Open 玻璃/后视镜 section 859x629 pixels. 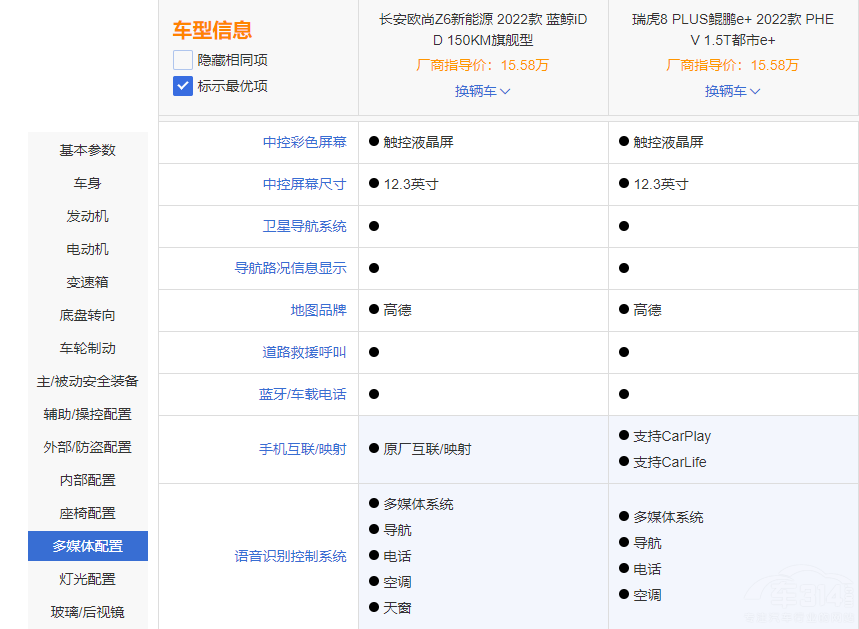click(x=88, y=612)
